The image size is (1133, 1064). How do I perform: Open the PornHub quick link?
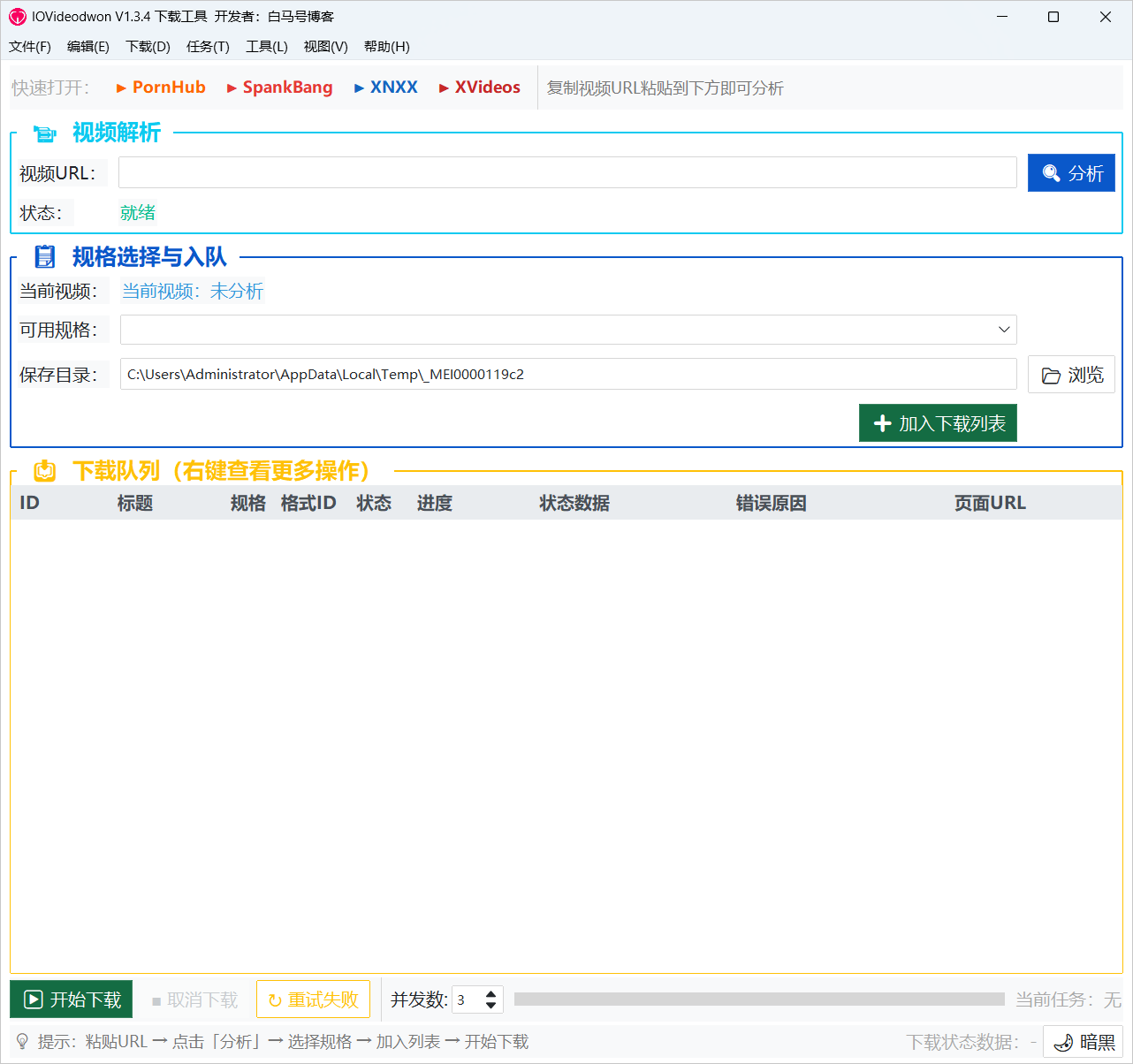161,87
